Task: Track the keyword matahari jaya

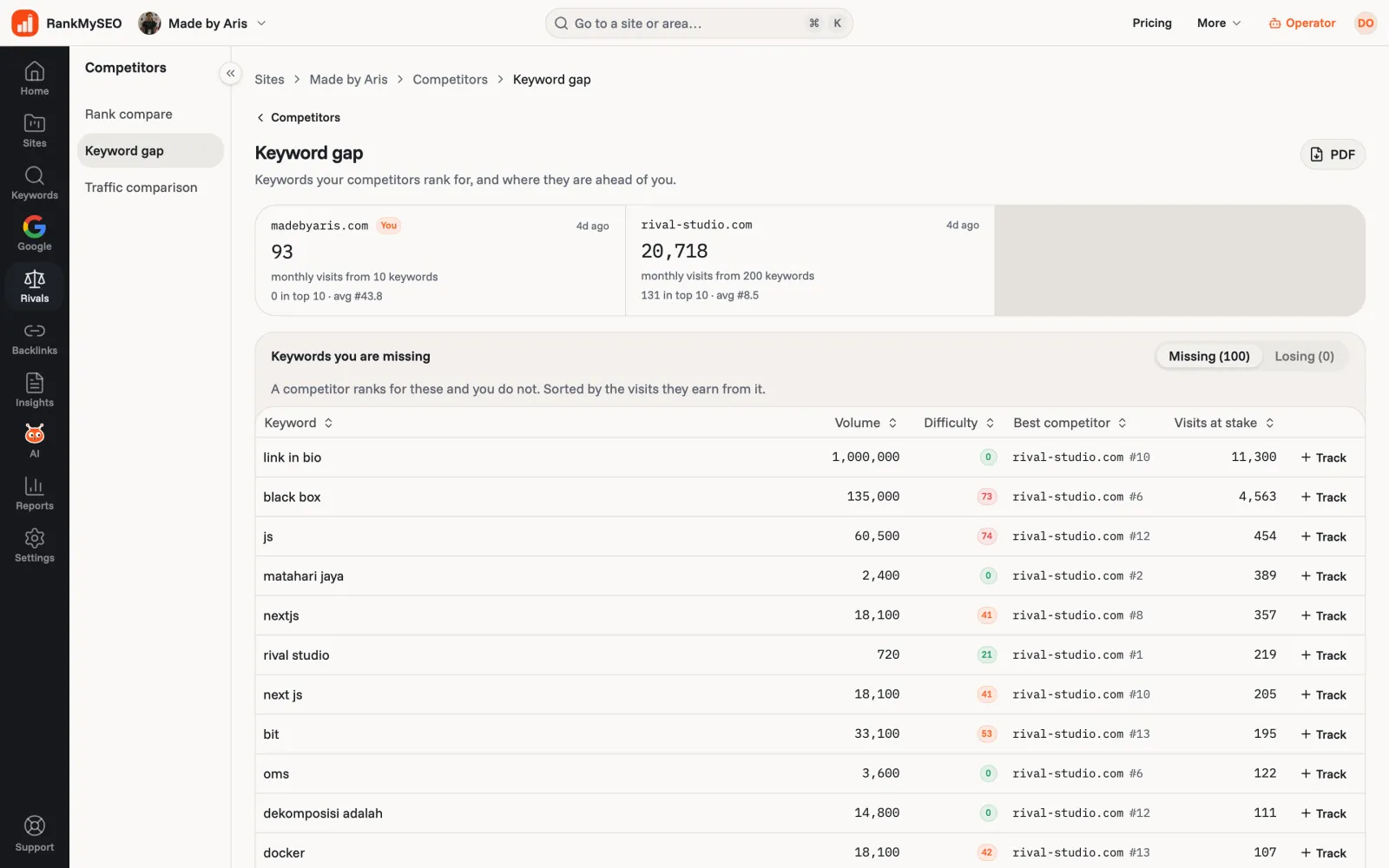Action: click(1323, 576)
